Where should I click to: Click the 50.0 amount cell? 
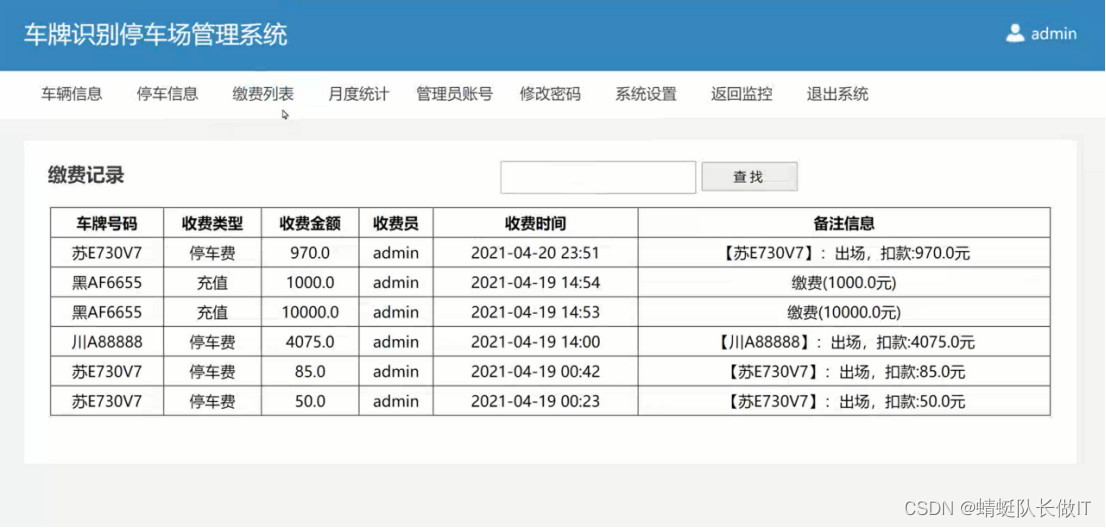[310, 401]
